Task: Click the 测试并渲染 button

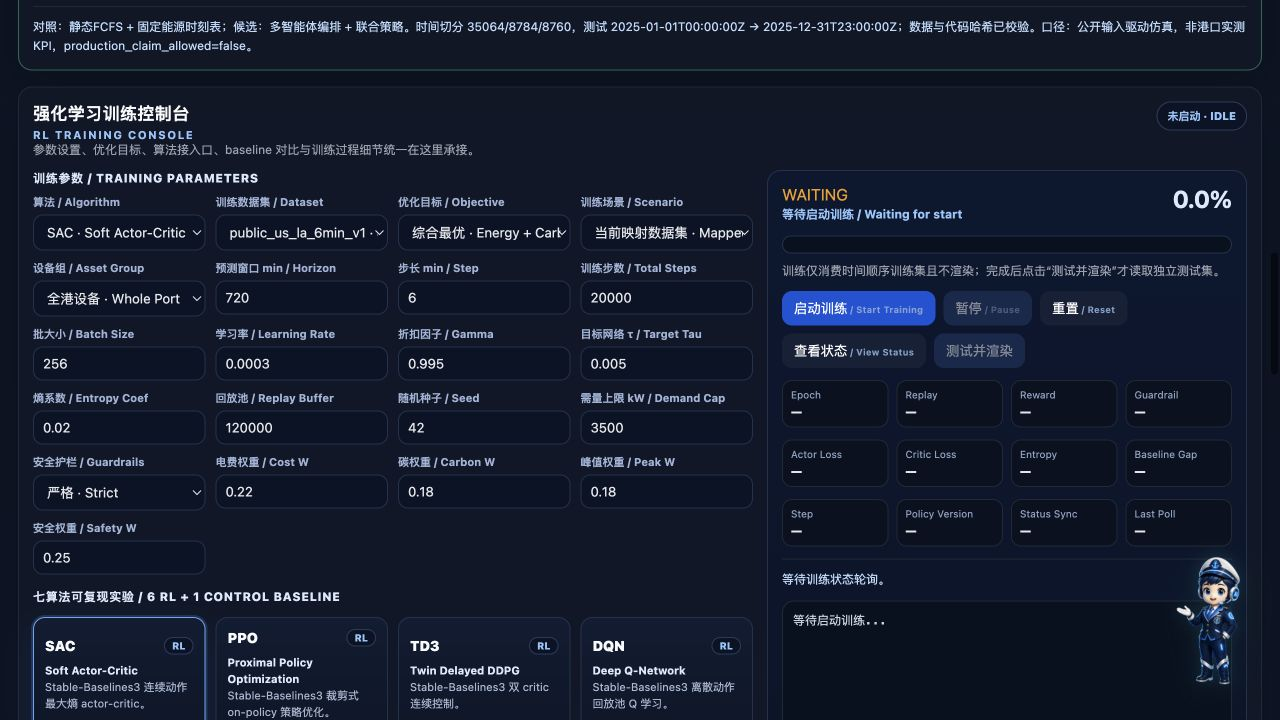Action: click(x=979, y=351)
